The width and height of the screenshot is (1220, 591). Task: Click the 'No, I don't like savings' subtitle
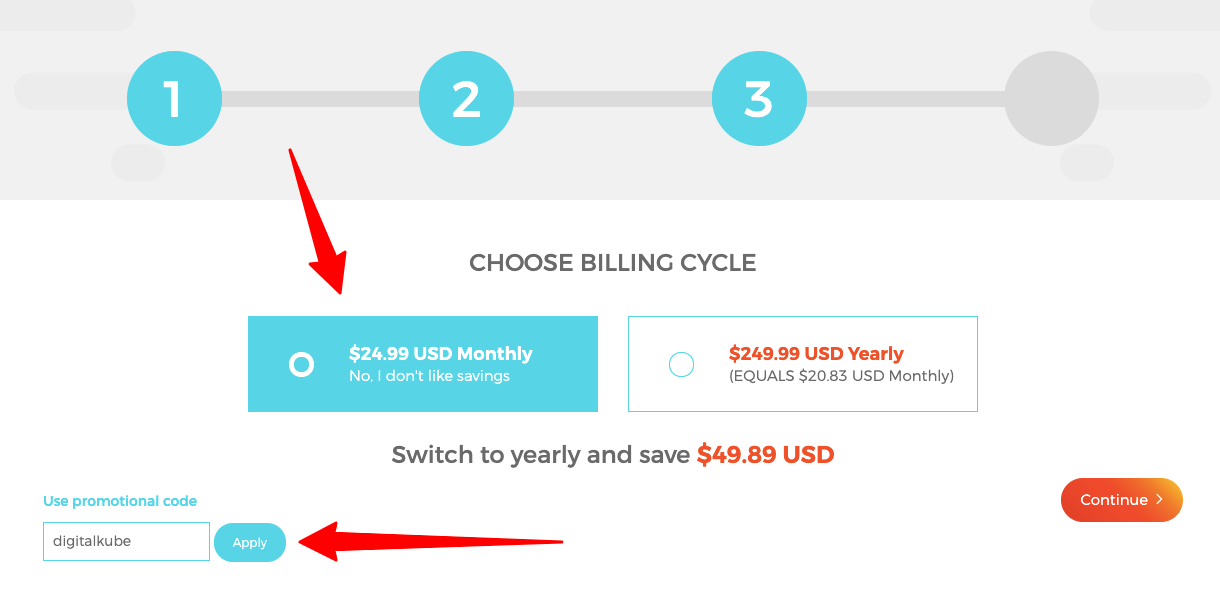[x=429, y=376]
